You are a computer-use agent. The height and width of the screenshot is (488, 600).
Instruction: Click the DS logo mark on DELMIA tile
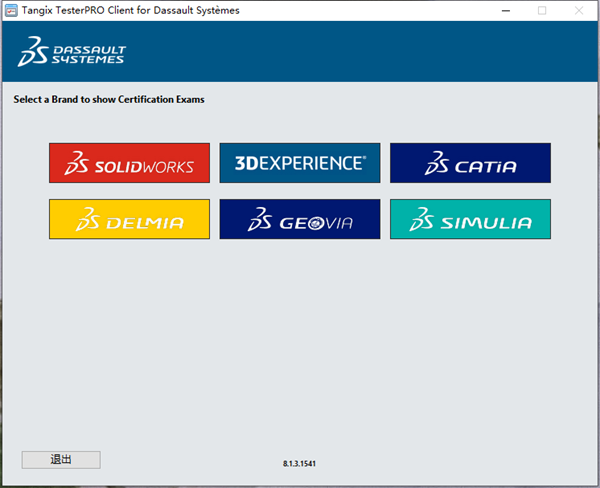[x=90, y=219]
